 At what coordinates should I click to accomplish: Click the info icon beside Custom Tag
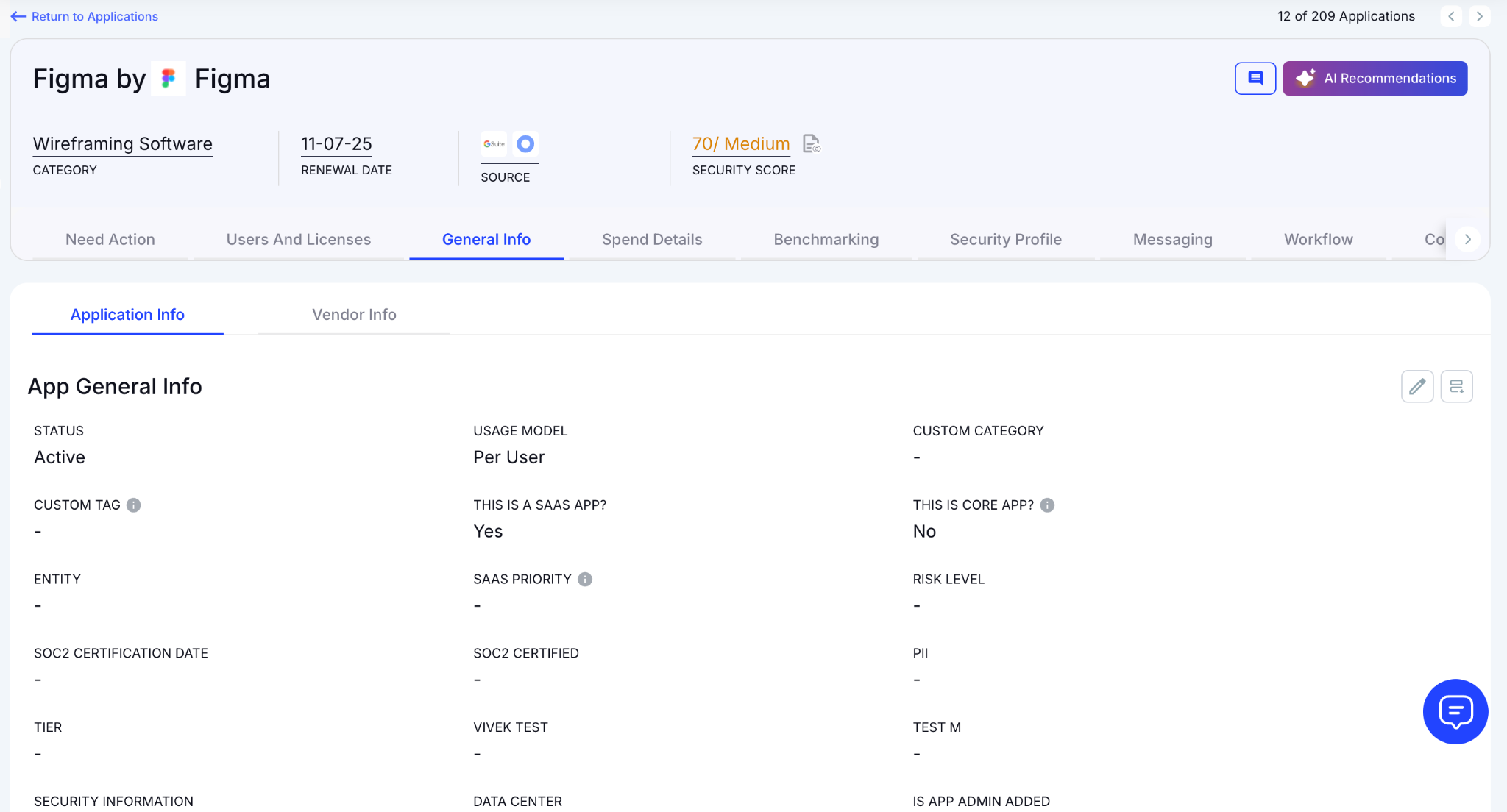pos(133,505)
